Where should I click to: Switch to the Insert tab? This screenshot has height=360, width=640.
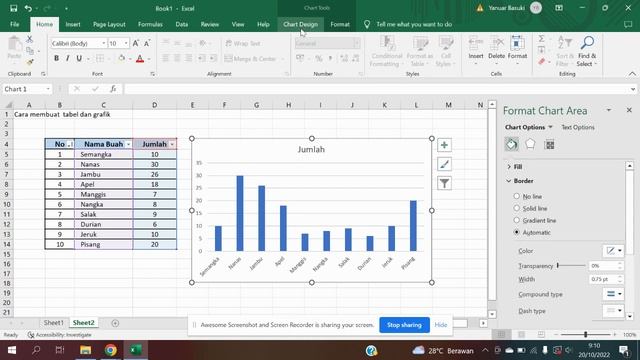73,24
